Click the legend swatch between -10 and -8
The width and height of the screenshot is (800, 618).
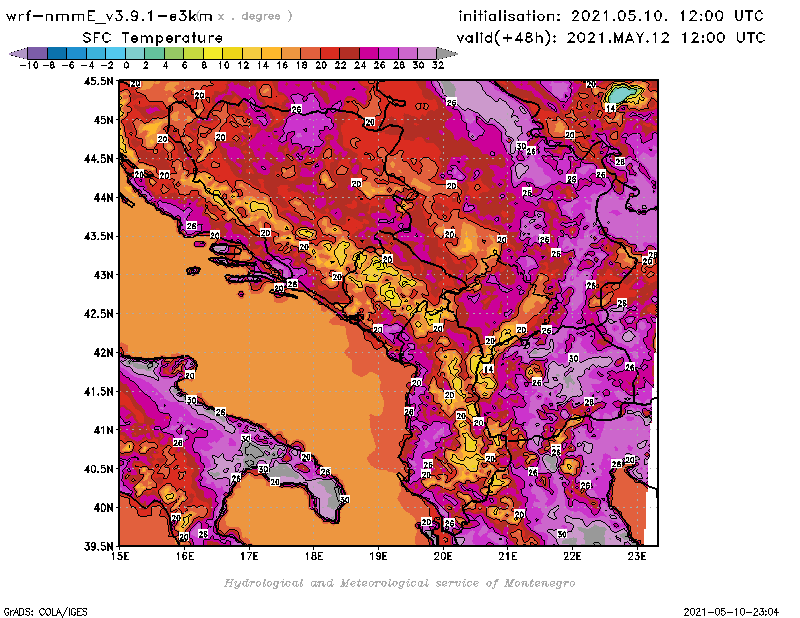tap(38, 53)
